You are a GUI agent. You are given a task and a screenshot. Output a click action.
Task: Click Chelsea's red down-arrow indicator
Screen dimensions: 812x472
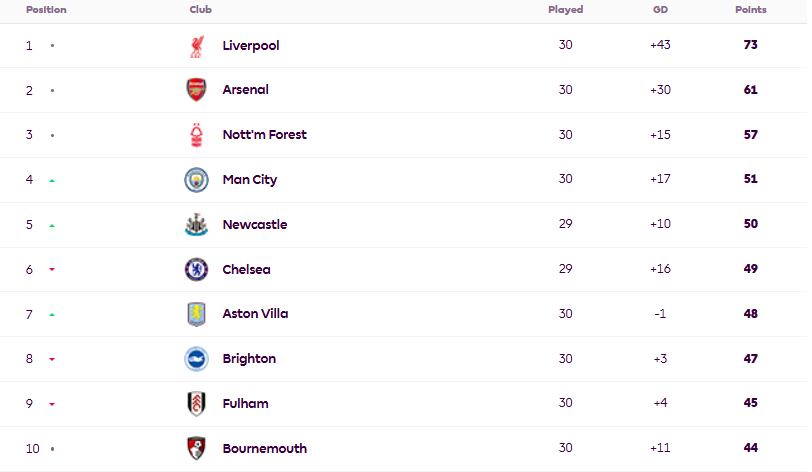coord(52,270)
